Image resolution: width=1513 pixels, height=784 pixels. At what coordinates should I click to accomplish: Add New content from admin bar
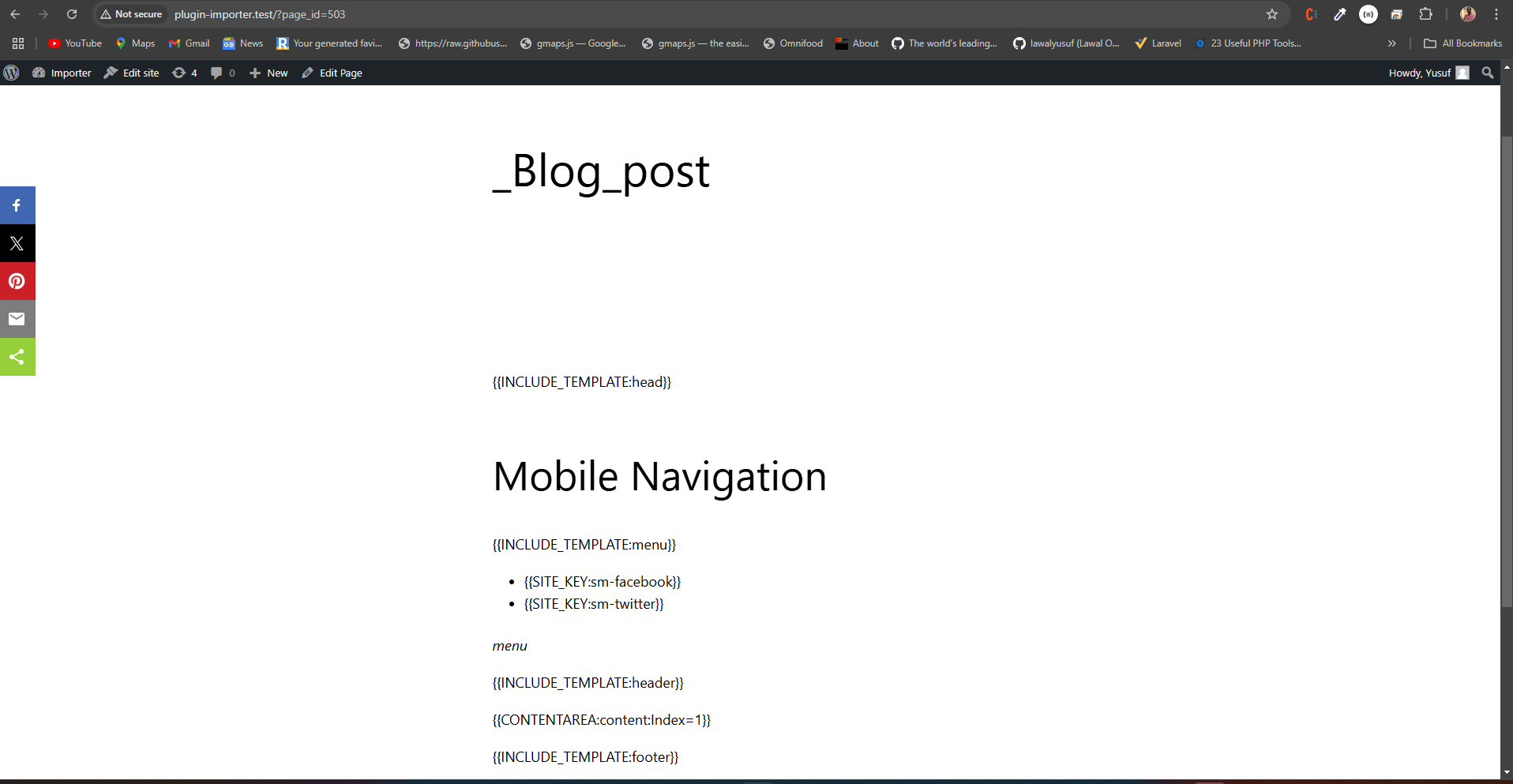[x=268, y=73]
